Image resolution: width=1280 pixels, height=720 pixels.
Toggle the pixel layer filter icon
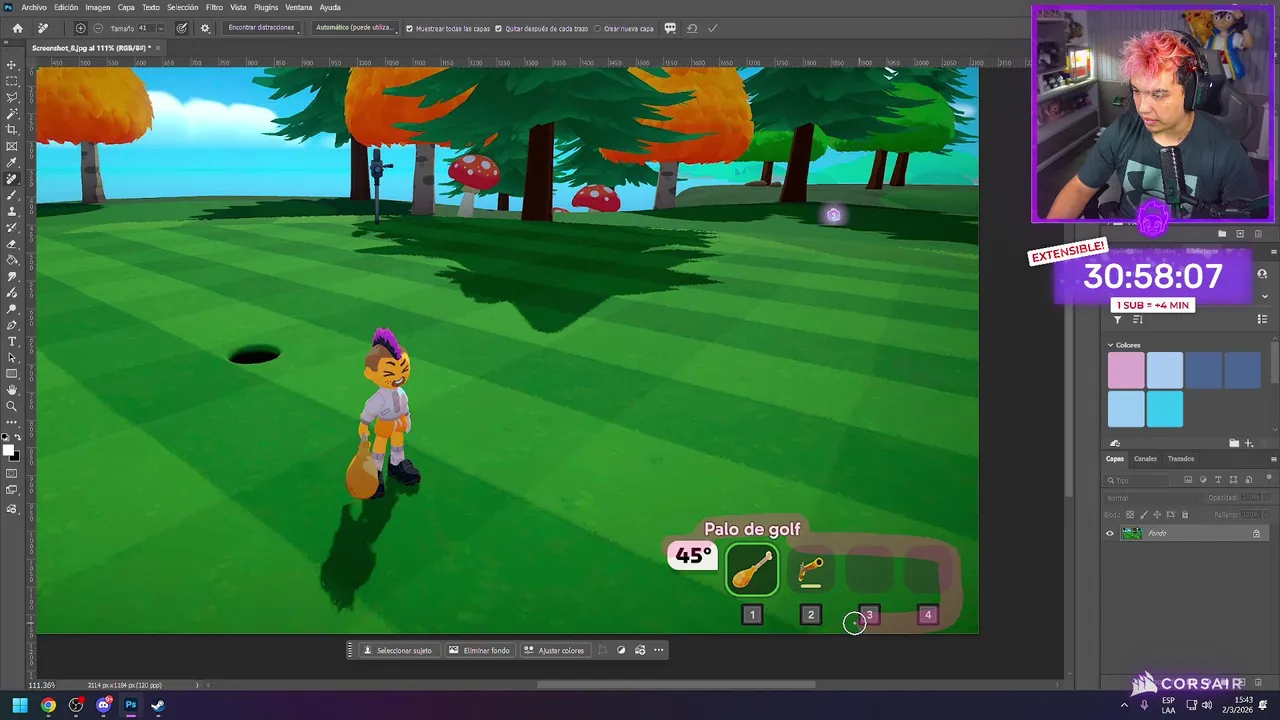coord(1188,480)
